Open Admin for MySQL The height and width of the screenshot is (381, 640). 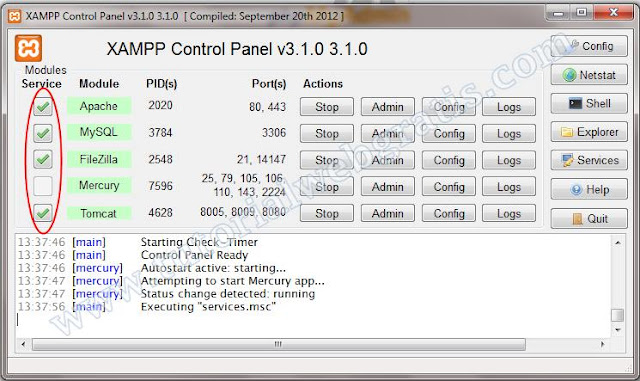click(387, 134)
